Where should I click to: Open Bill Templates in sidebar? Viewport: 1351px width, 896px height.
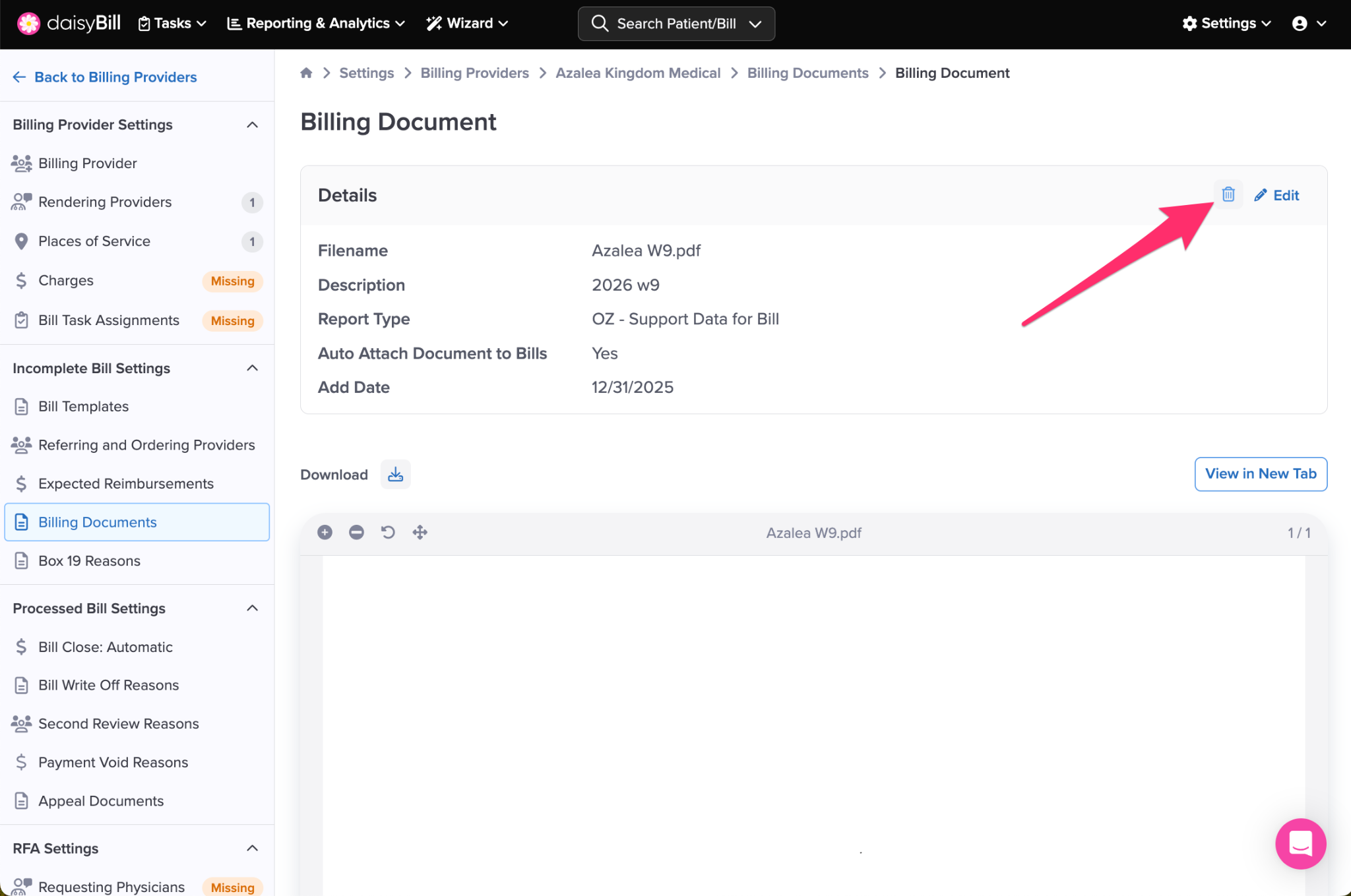coord(83,406)
